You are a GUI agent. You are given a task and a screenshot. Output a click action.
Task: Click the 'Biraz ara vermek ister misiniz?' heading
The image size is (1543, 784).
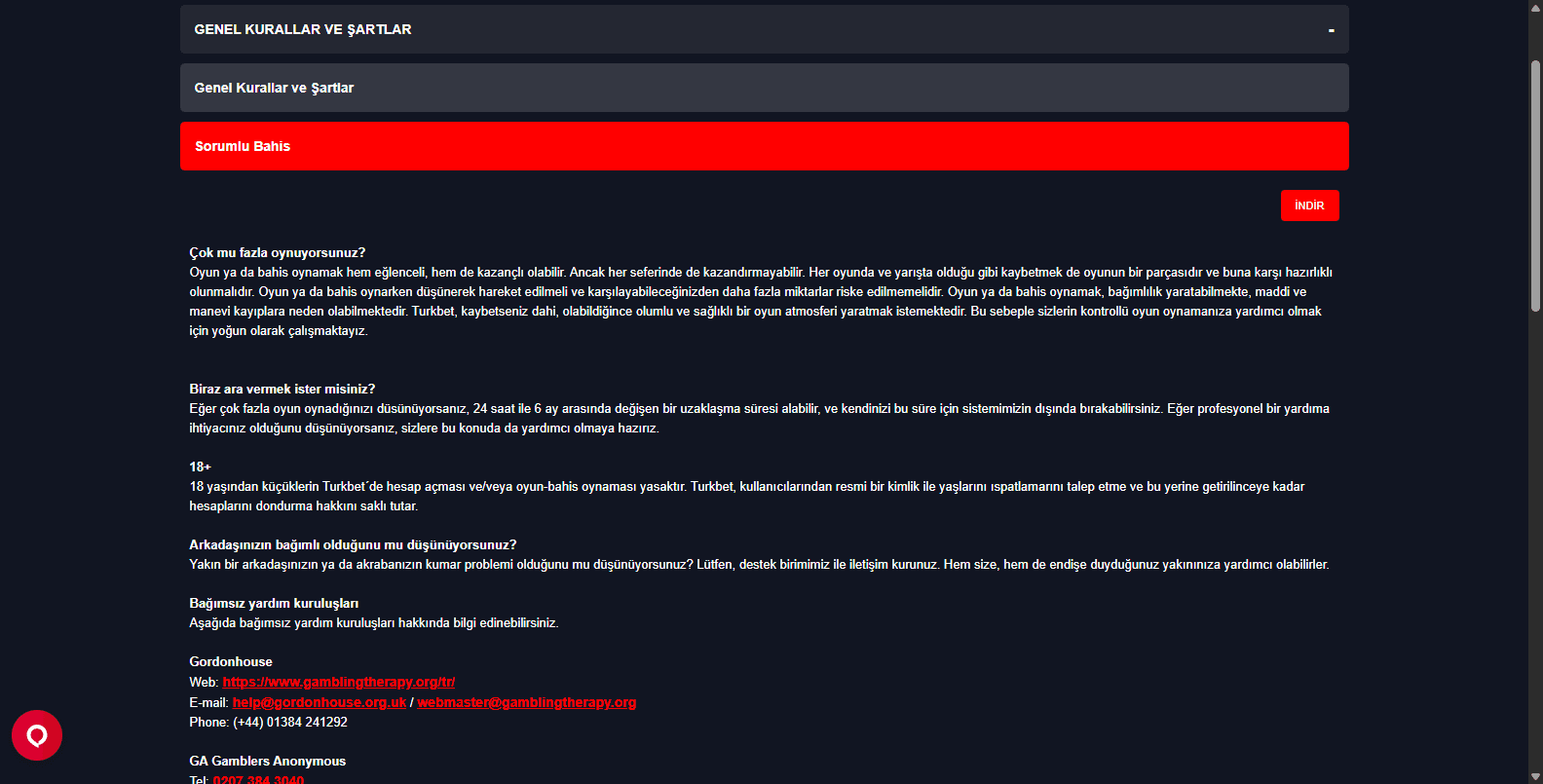pyautogui.click(x=282, y=389)
